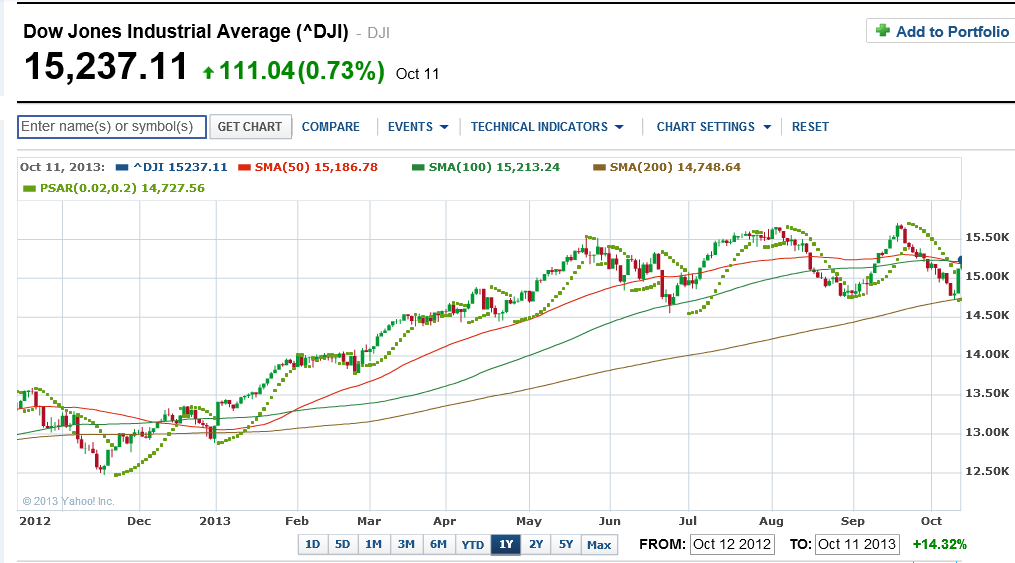1015x563 pixels.
Task: Click the ^DJI 15237.11 legend text
Action: click(180, 167)
